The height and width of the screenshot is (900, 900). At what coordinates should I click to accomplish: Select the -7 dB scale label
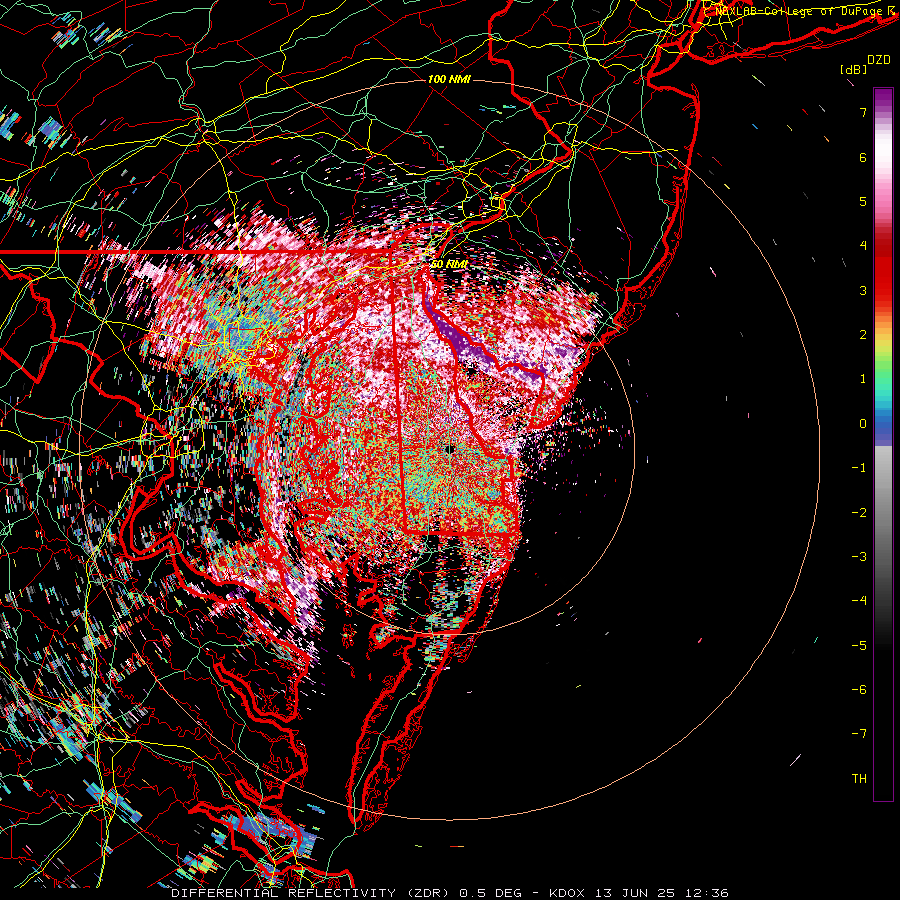tap(859, 734)
